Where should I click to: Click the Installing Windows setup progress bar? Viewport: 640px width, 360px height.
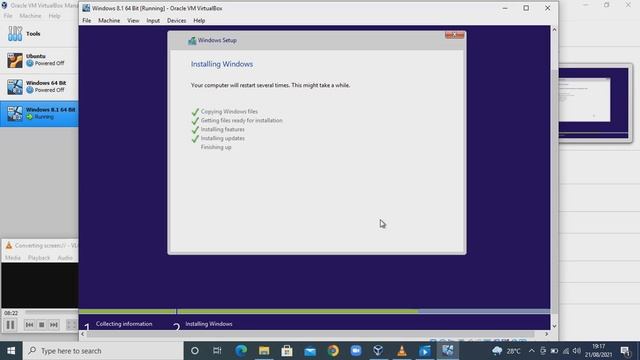(364, 311)
